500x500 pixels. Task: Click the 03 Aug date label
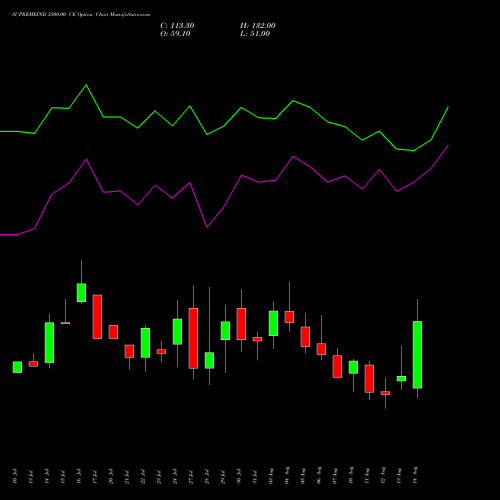click(x=271, y=476)
